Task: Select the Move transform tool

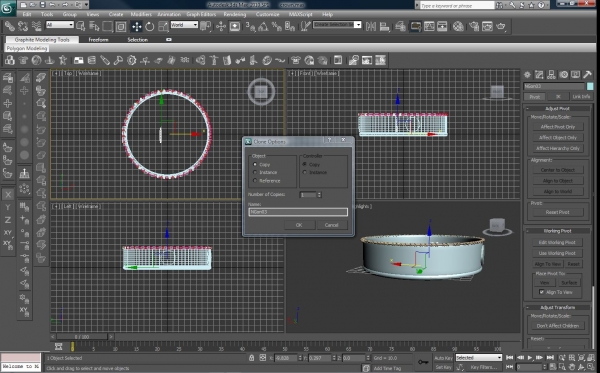Action: tap(136, 26)
